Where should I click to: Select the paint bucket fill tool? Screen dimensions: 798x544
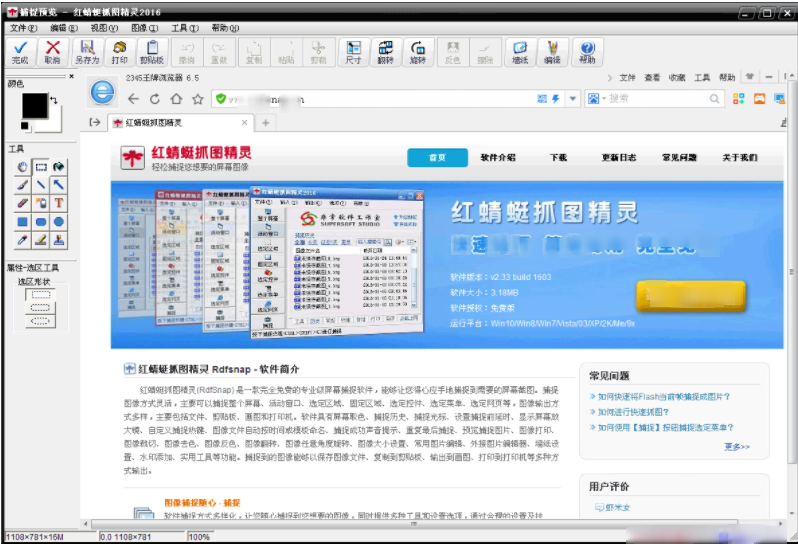coord(59,167)
